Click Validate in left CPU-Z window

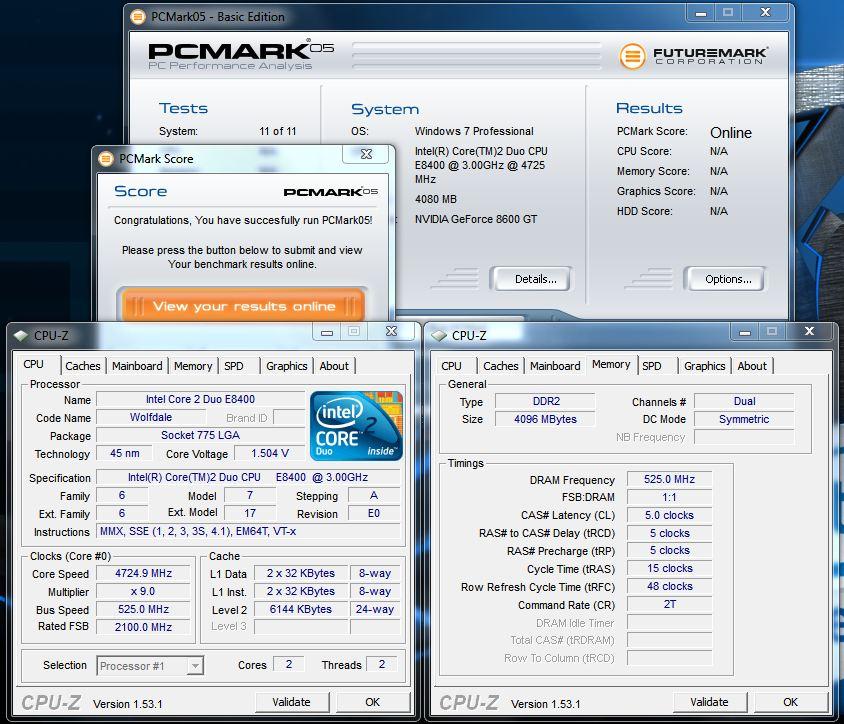(291, 702)
